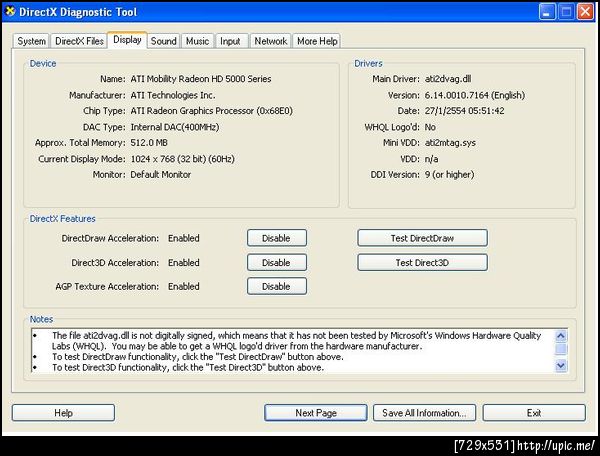Open the Music tab
Viewport: 600px width, 456px height.
(197, 41)
